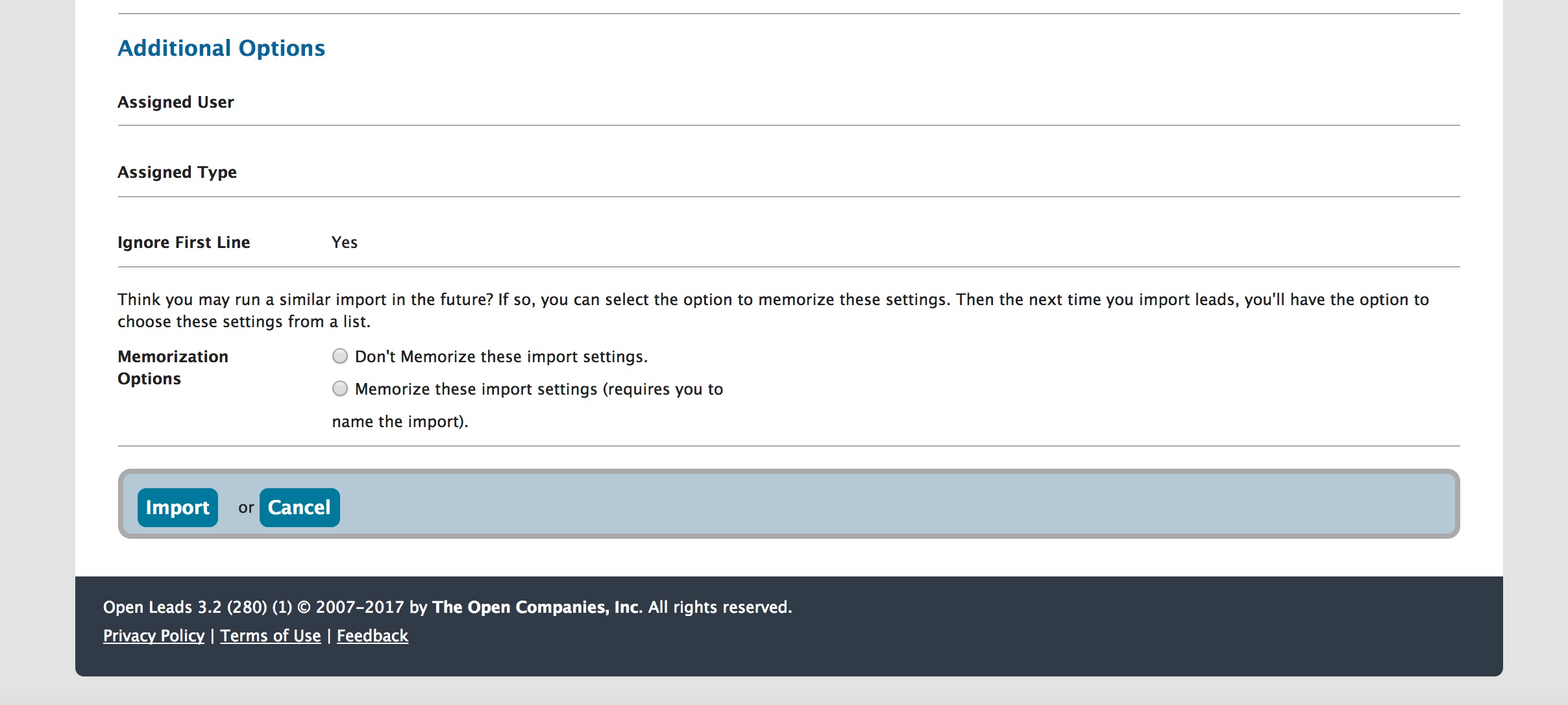Click the Assigned Type label

(x=177, y=173)
